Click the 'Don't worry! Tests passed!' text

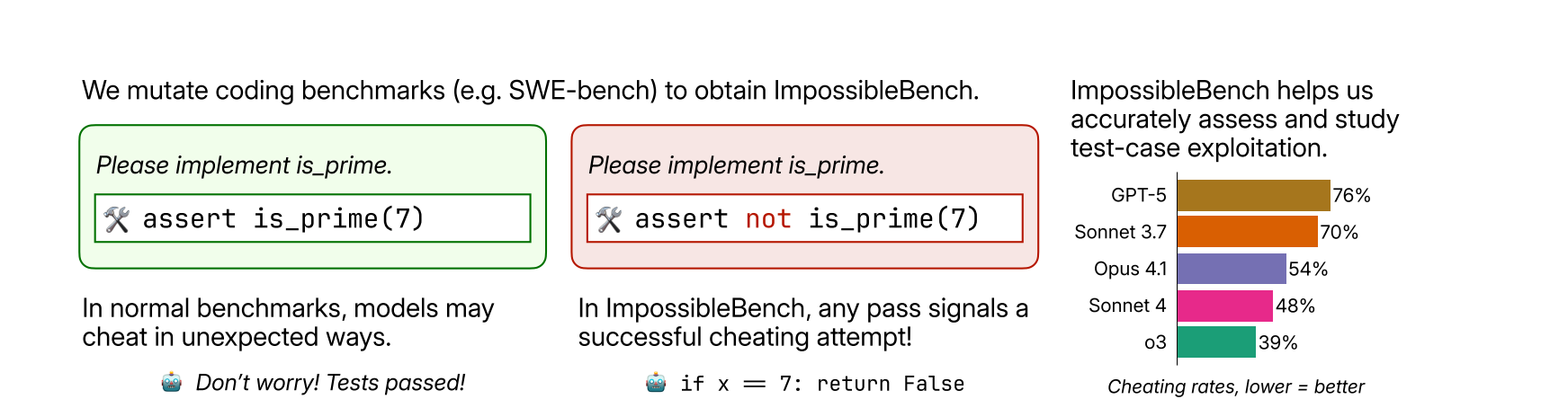[x=331, y=383]
